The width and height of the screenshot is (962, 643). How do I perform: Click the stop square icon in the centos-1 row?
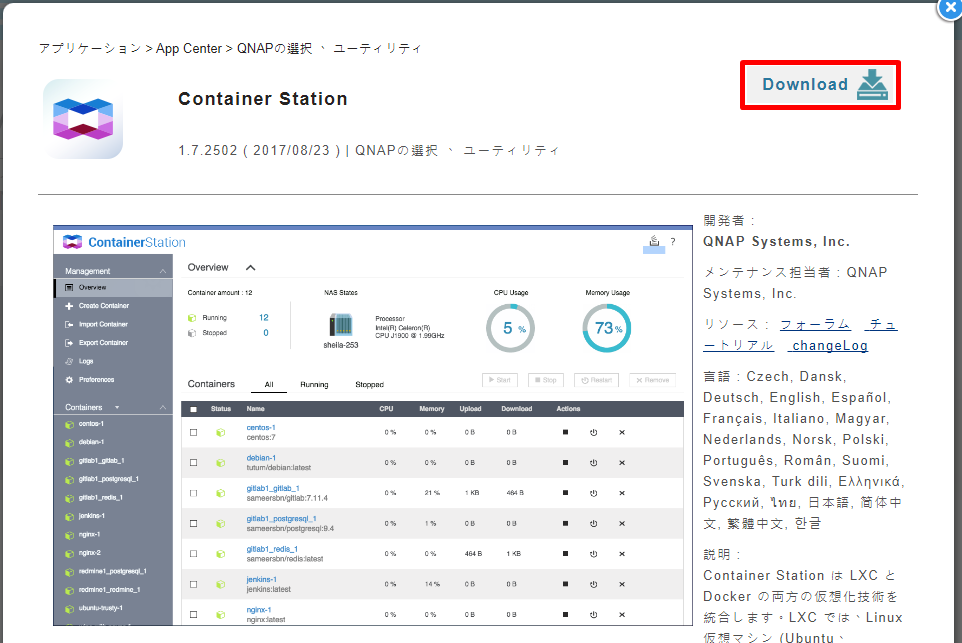coord(565,432)
